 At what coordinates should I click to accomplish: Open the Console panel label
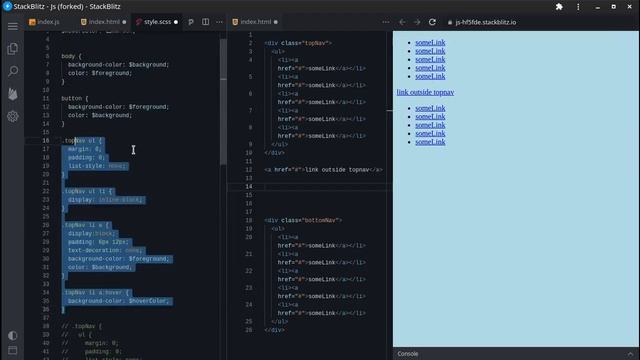[x=408, y=354]
